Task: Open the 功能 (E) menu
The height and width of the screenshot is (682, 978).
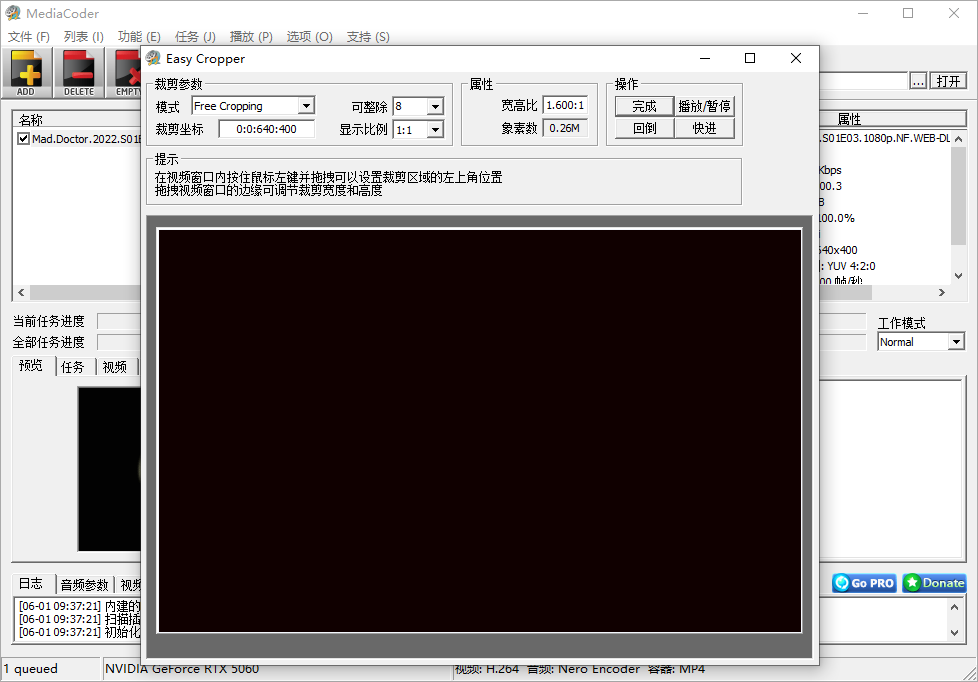Action: coord(139,37)
